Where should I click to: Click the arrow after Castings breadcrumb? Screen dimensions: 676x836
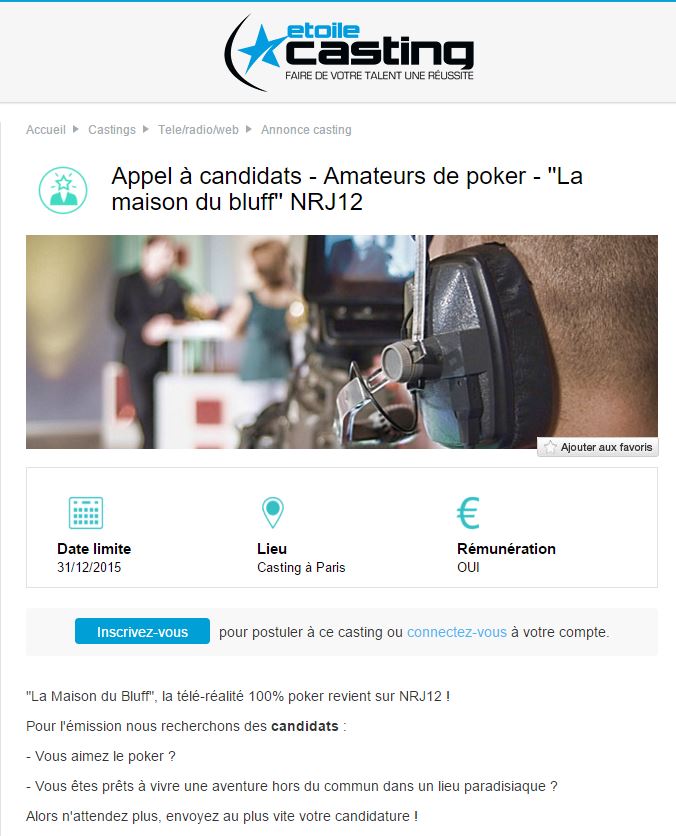coord(146,129)
